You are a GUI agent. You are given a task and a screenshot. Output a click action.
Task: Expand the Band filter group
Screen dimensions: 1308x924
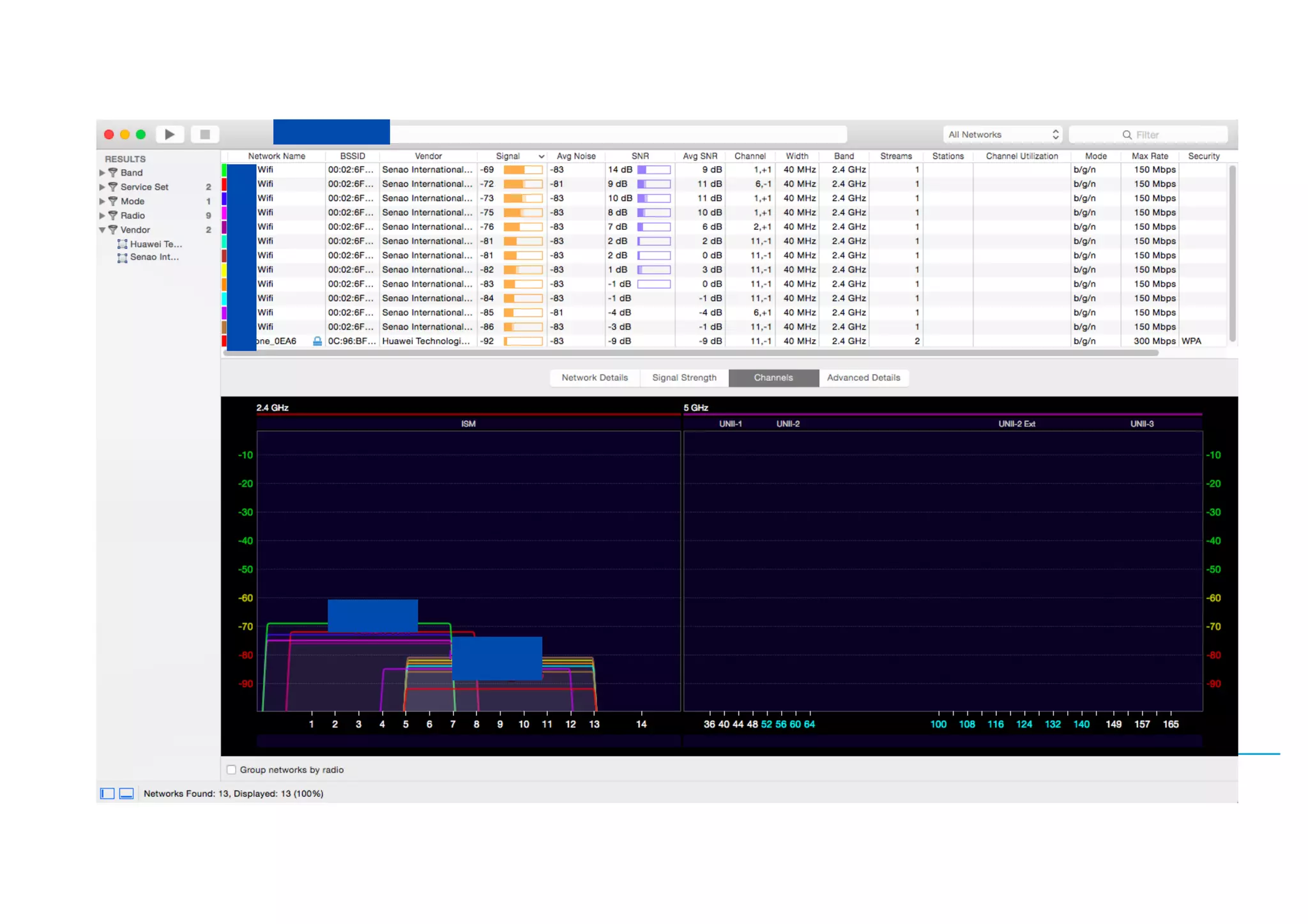[102, 172]
